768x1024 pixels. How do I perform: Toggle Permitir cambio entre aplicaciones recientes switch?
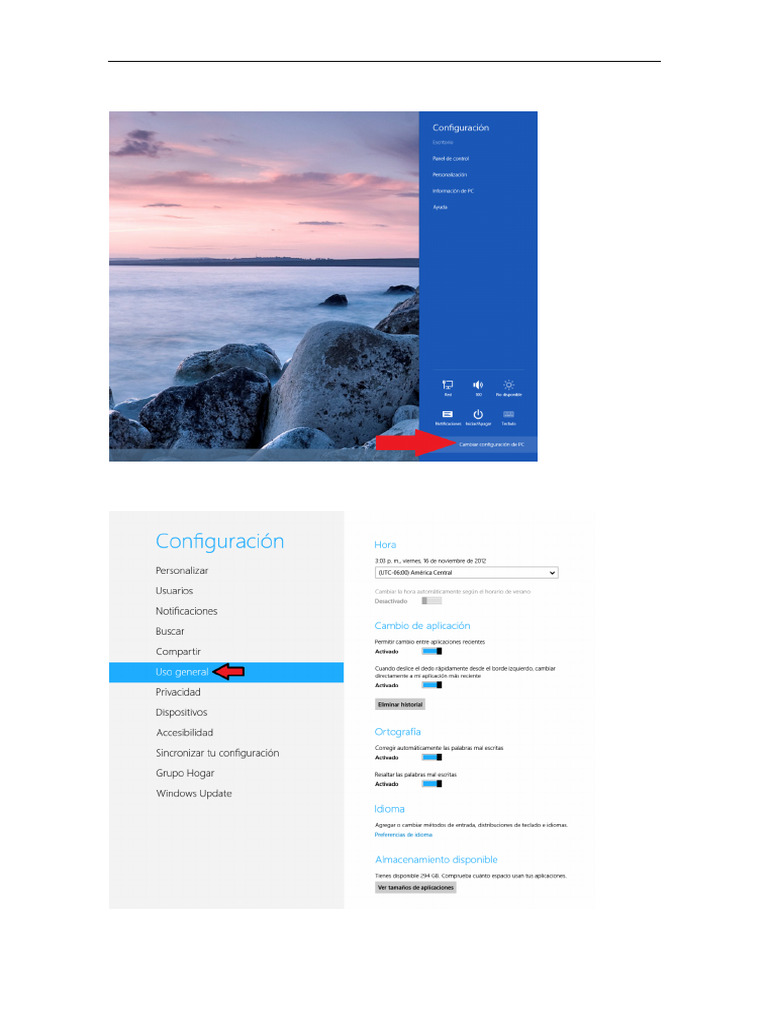tap(432, 651)
